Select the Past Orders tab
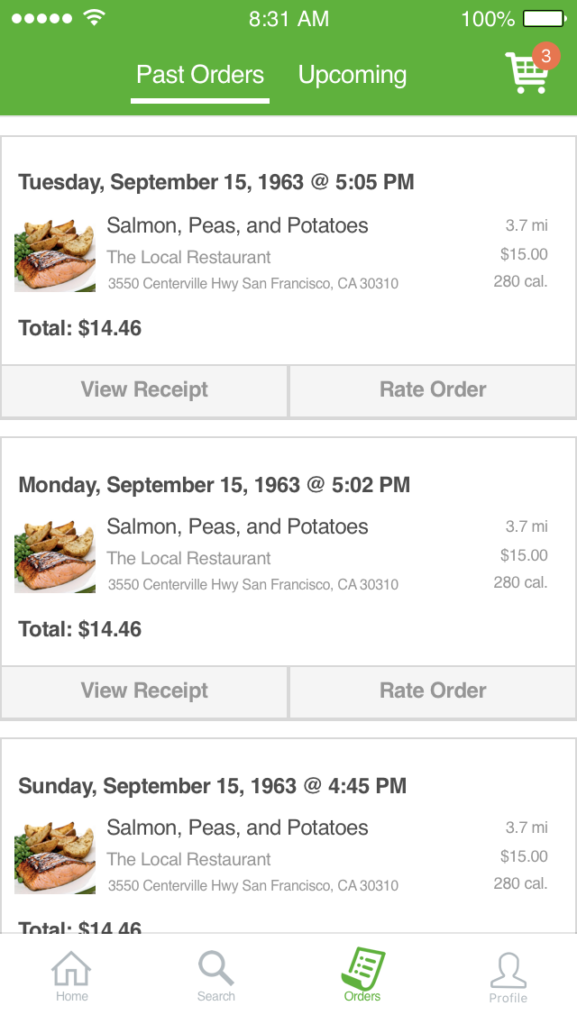 pyautogui.click(x=200, y=74)
